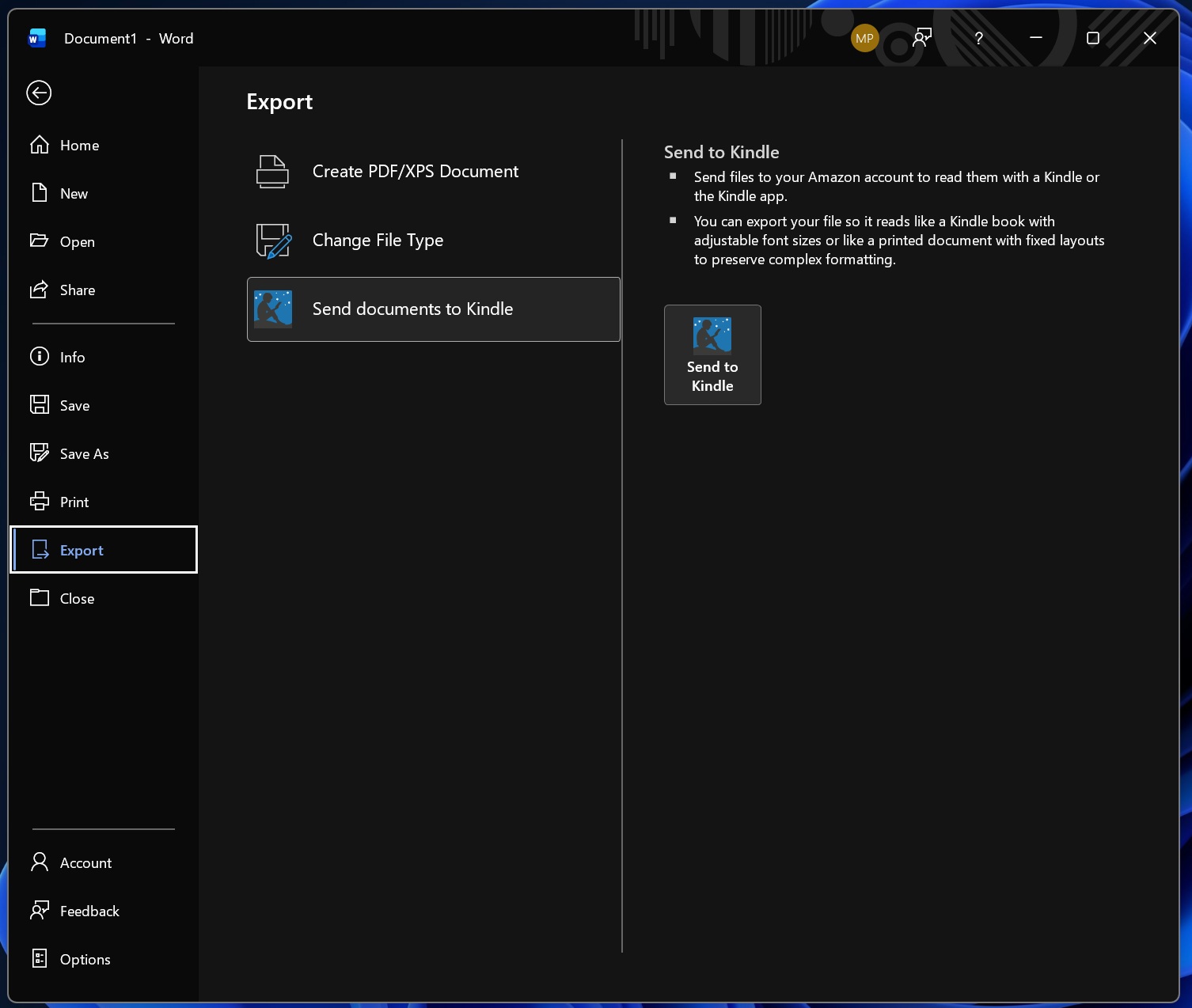
Task: Open the Share page from the sidebar
Action: coord(104,290)
